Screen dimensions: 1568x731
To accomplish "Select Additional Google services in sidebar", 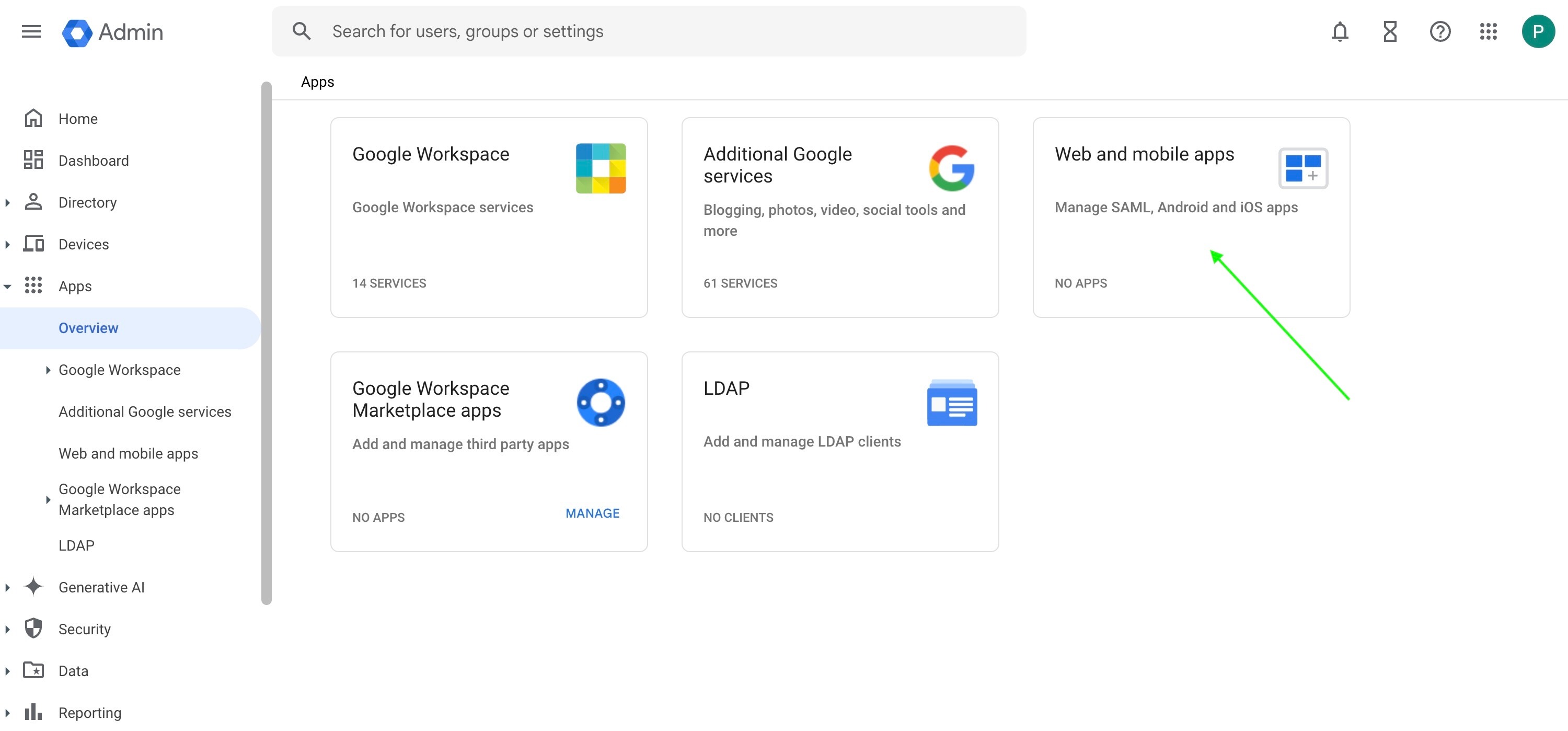I will (145, 412).
